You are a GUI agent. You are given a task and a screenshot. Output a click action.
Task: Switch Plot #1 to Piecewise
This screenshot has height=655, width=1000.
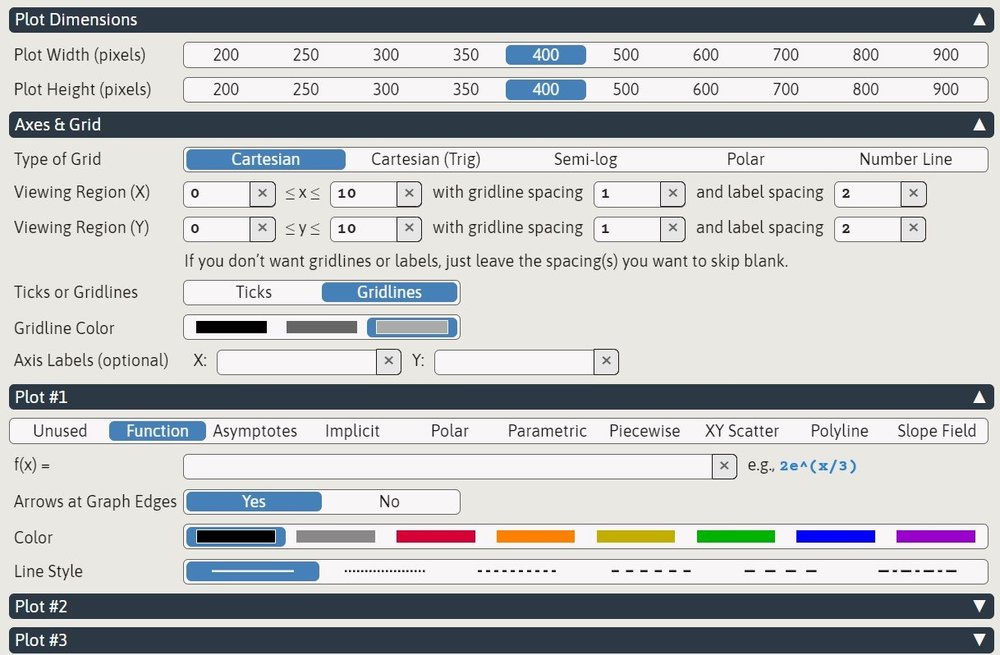(x=644, y=431)
